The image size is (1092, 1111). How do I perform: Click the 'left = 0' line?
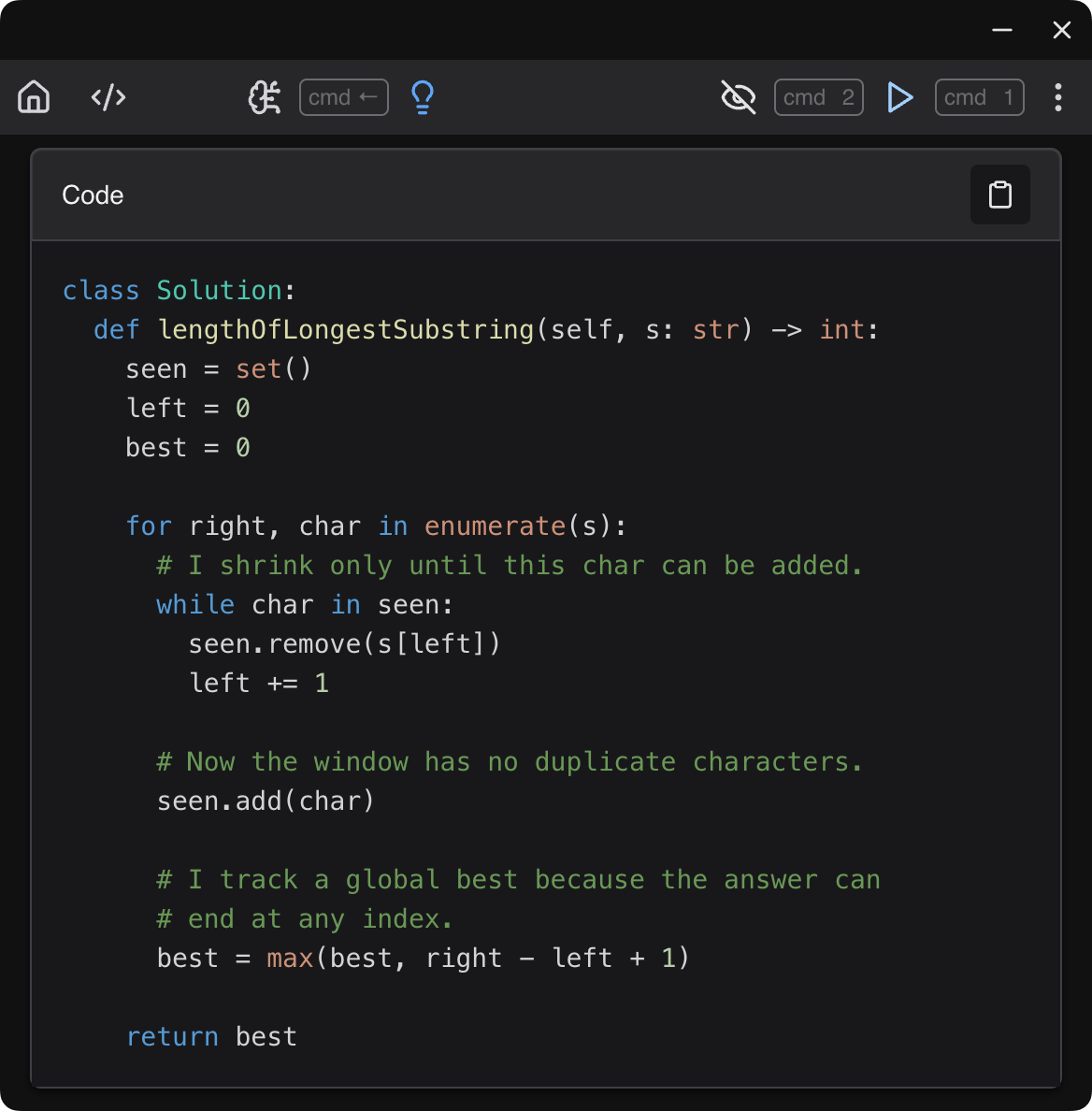(188, 408)
